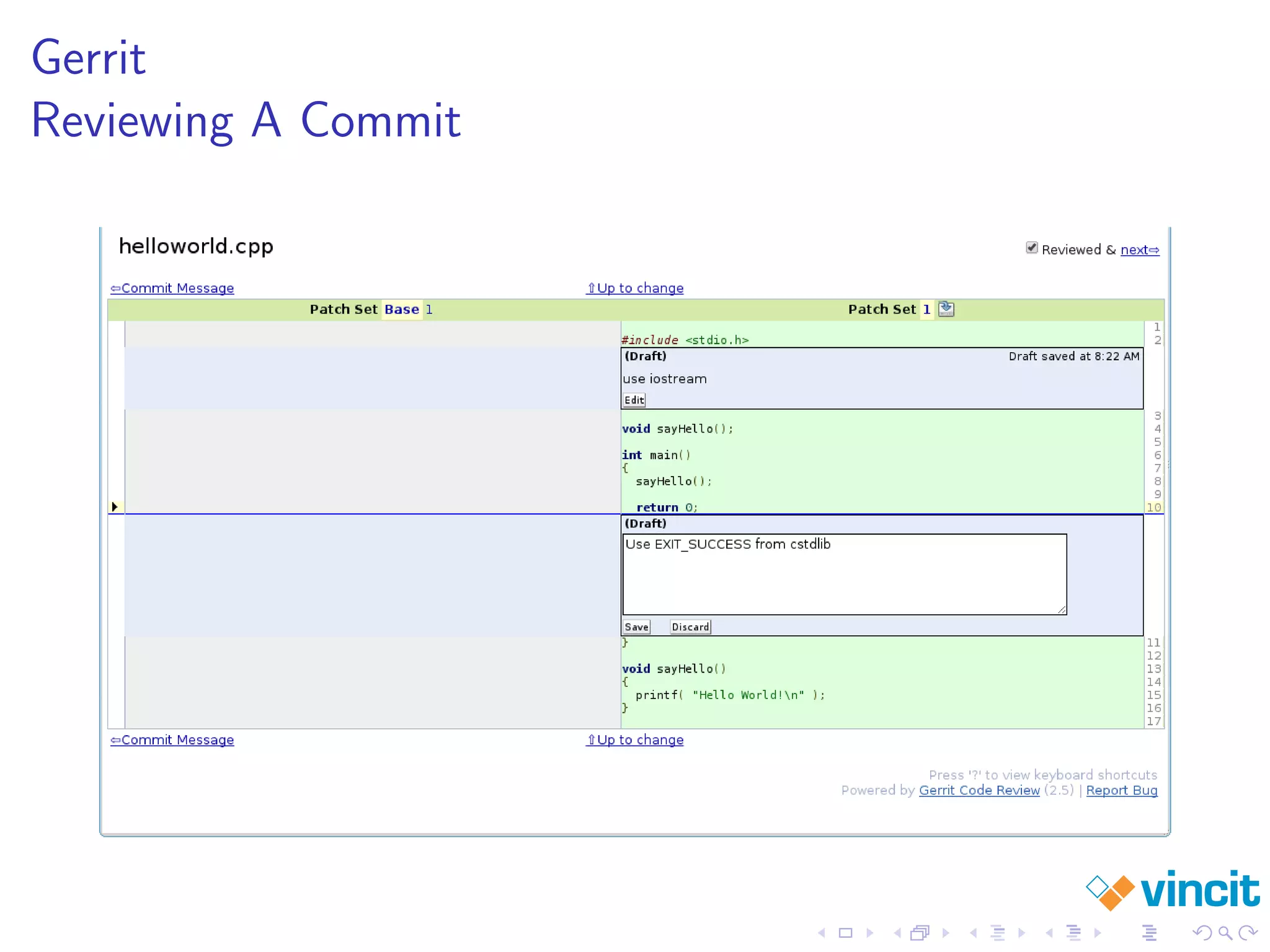Click the 'return 0;' code line
Image resolution: width=1270 pixels, height=952 pixels.
click(x=667, y=508)
